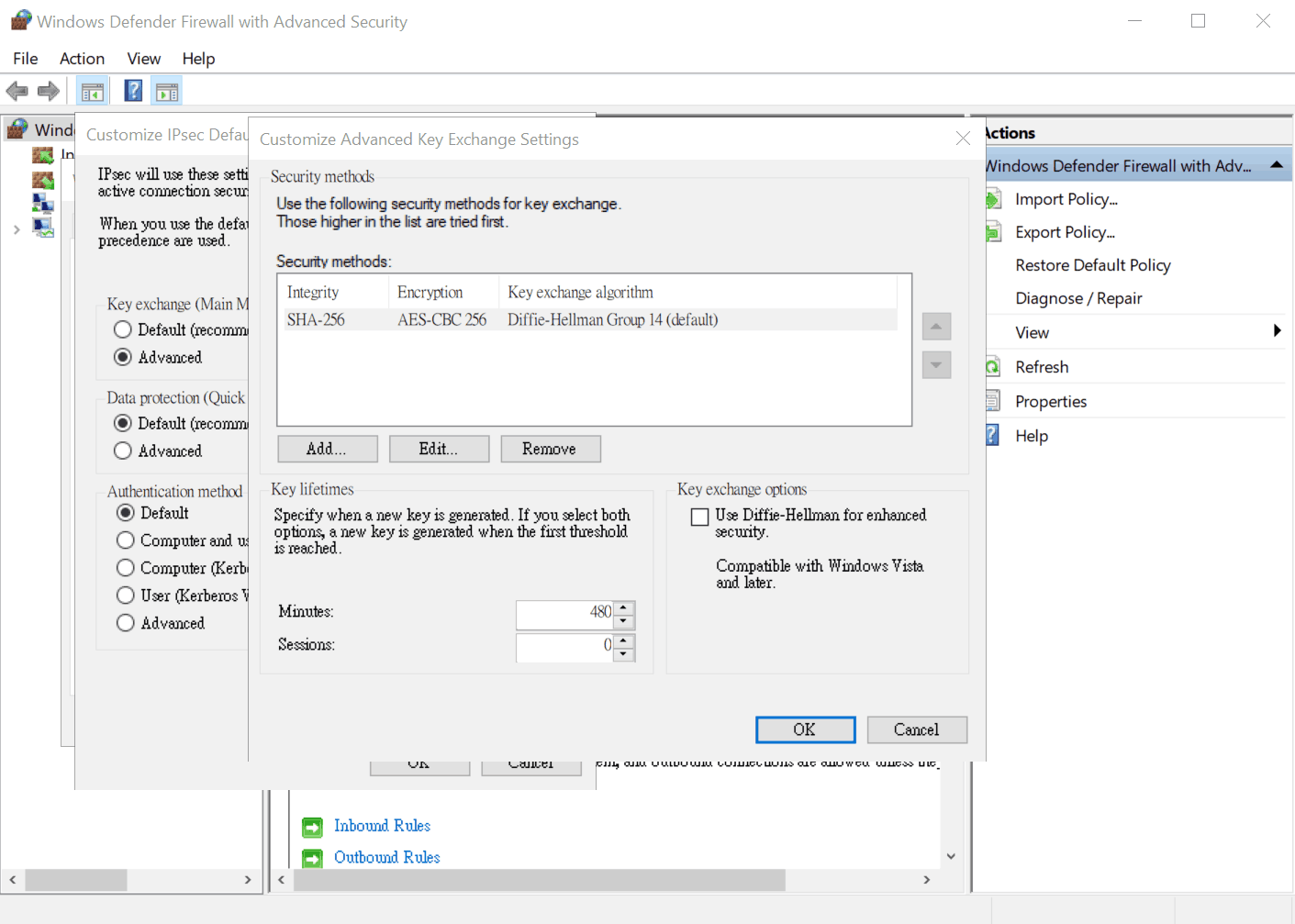Click the Export Policy... action text
The image size is (1295, 924).
[1065, 232]
